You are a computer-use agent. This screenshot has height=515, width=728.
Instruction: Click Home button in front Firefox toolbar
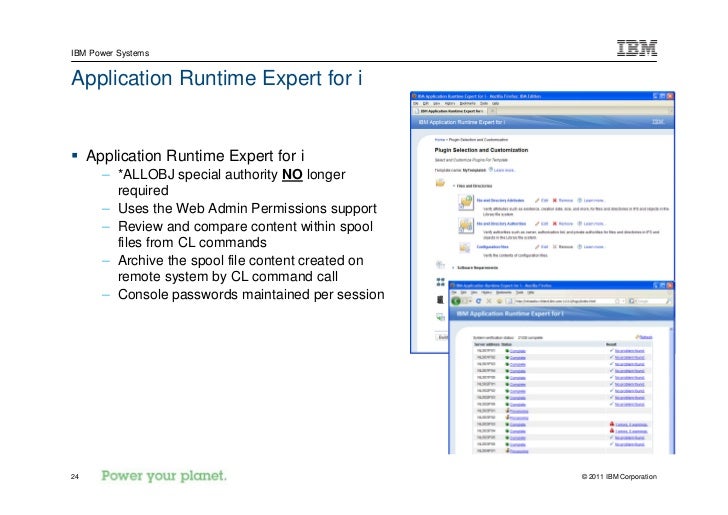[x=499, y=301]
